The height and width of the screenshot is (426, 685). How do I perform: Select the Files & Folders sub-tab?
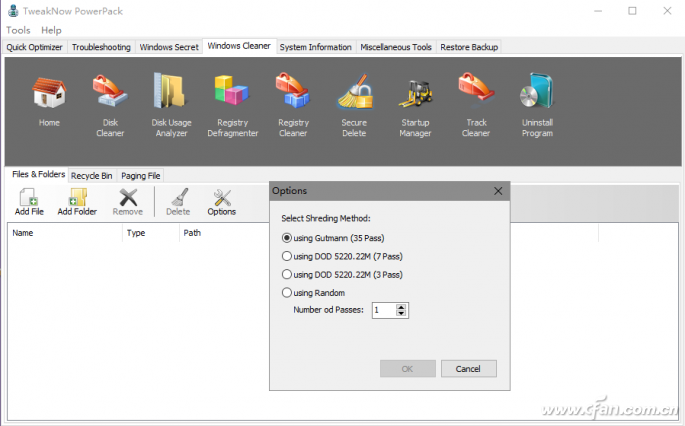(x=38, y=174)
